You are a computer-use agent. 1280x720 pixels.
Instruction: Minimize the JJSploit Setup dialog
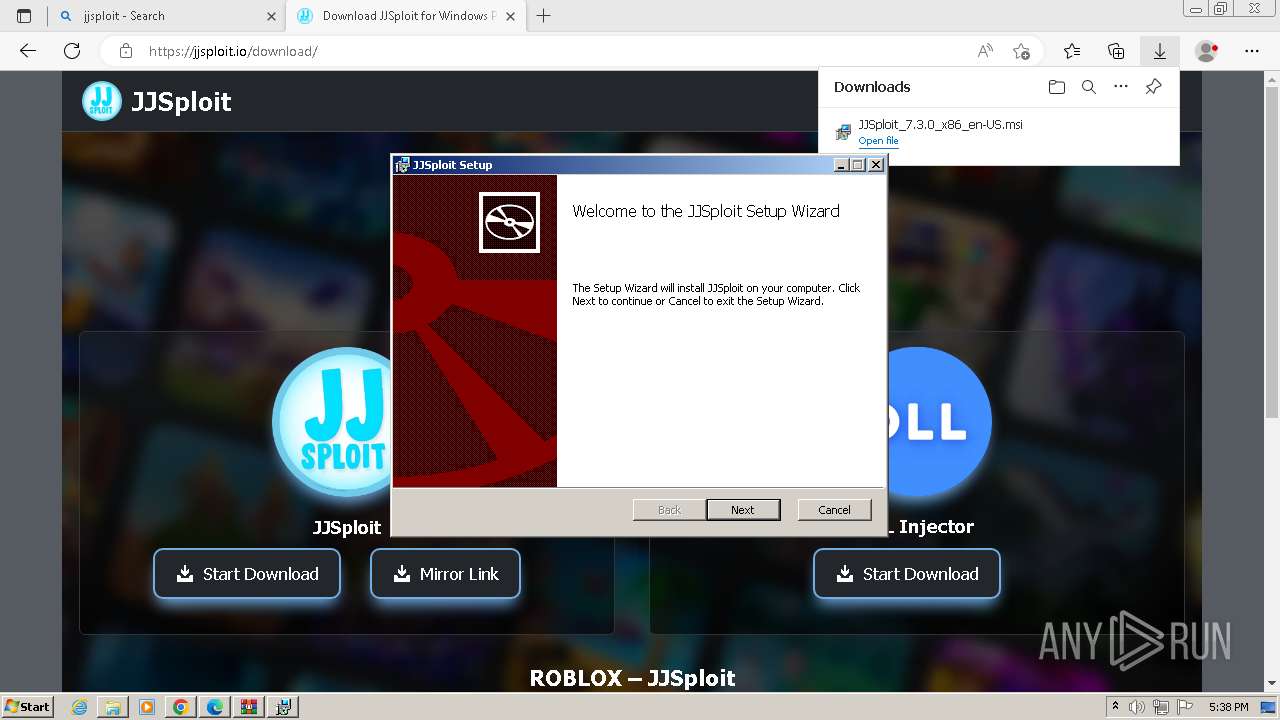coord(841,165)
